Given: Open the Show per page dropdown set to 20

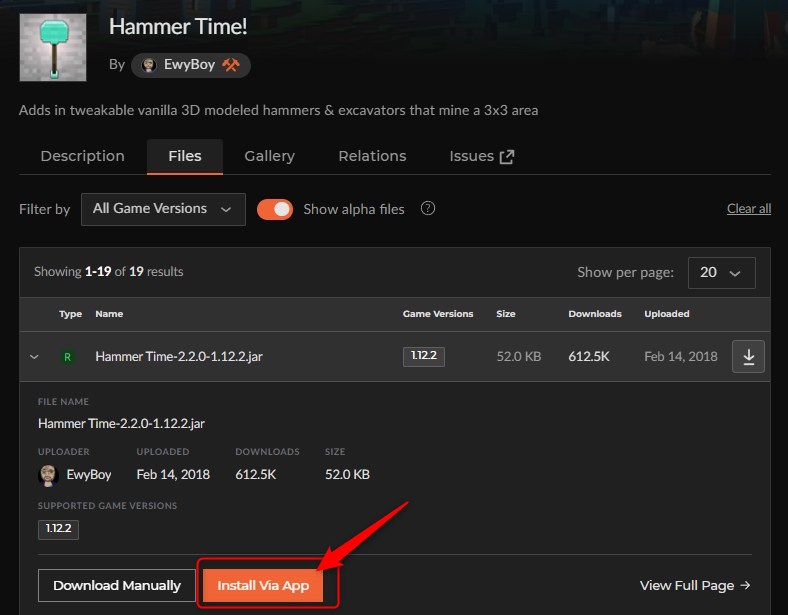Looking at the screenshot, I should point(722,273).
